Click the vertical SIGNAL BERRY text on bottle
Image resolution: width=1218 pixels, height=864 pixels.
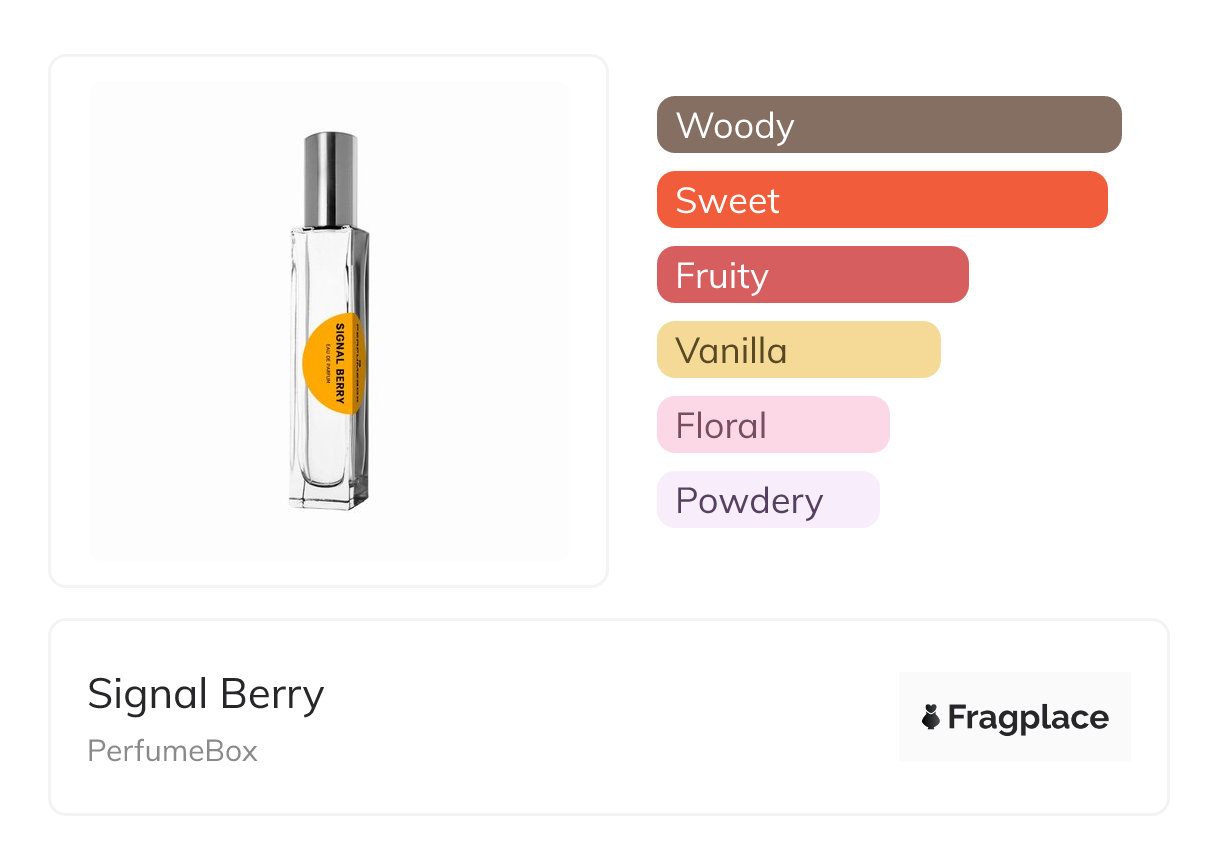(x=340, y=363)
